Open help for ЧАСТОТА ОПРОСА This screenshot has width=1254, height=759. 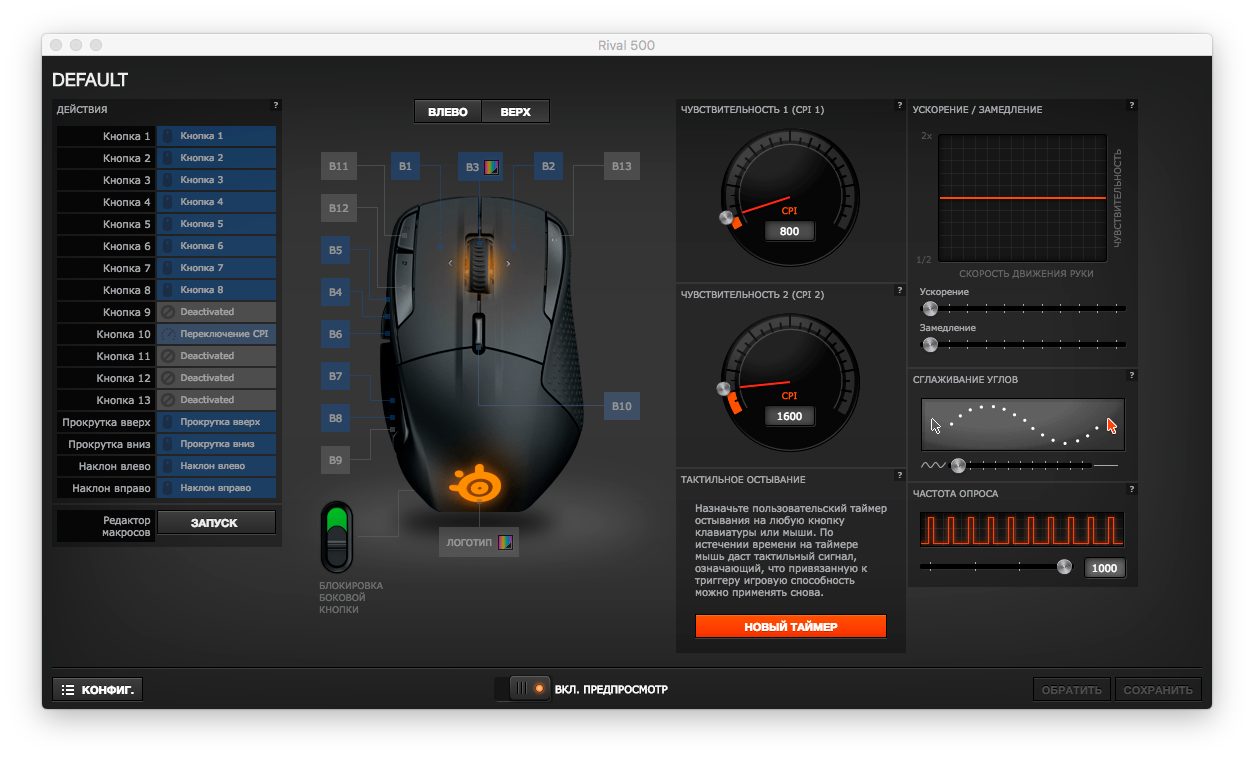[1132, 489]
